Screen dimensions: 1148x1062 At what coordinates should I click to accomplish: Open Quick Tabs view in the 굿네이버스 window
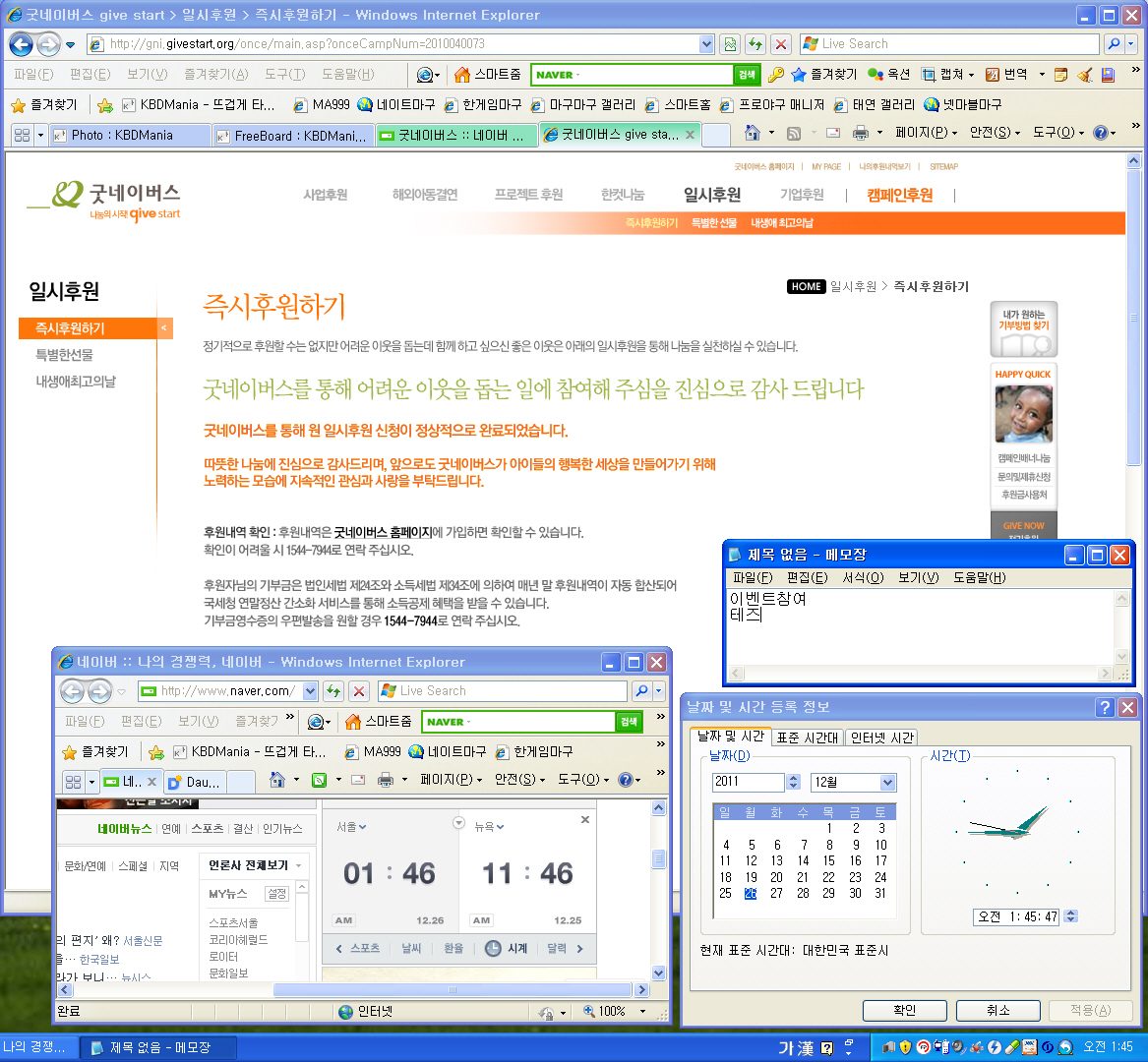(x=22, y=135)
